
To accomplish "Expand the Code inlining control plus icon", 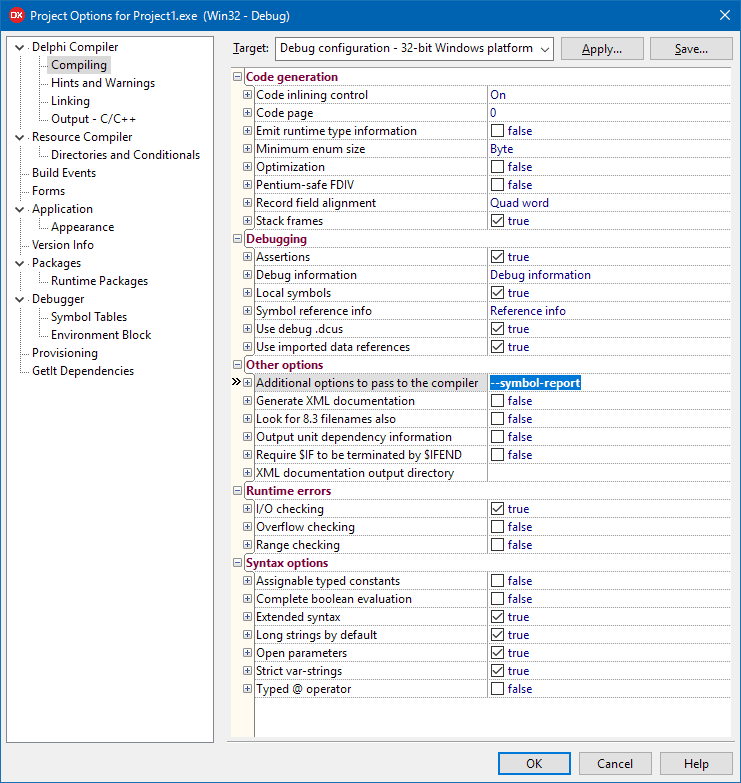I will click(247, 95).
